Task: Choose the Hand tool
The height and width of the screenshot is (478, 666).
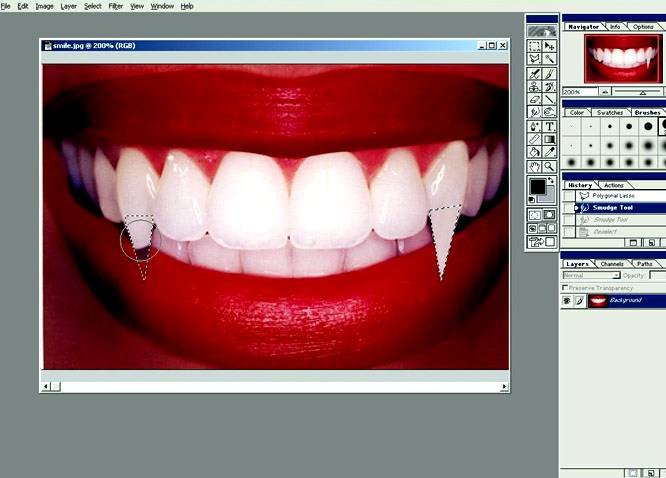Action: point(535,166)
